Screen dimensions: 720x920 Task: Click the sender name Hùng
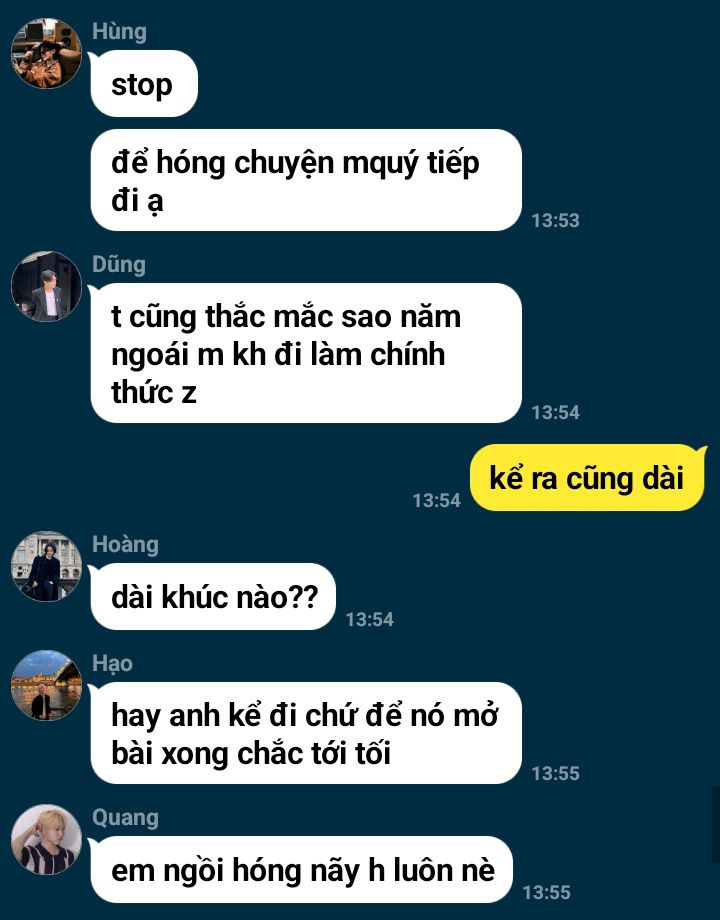click(x=119, y=31)
